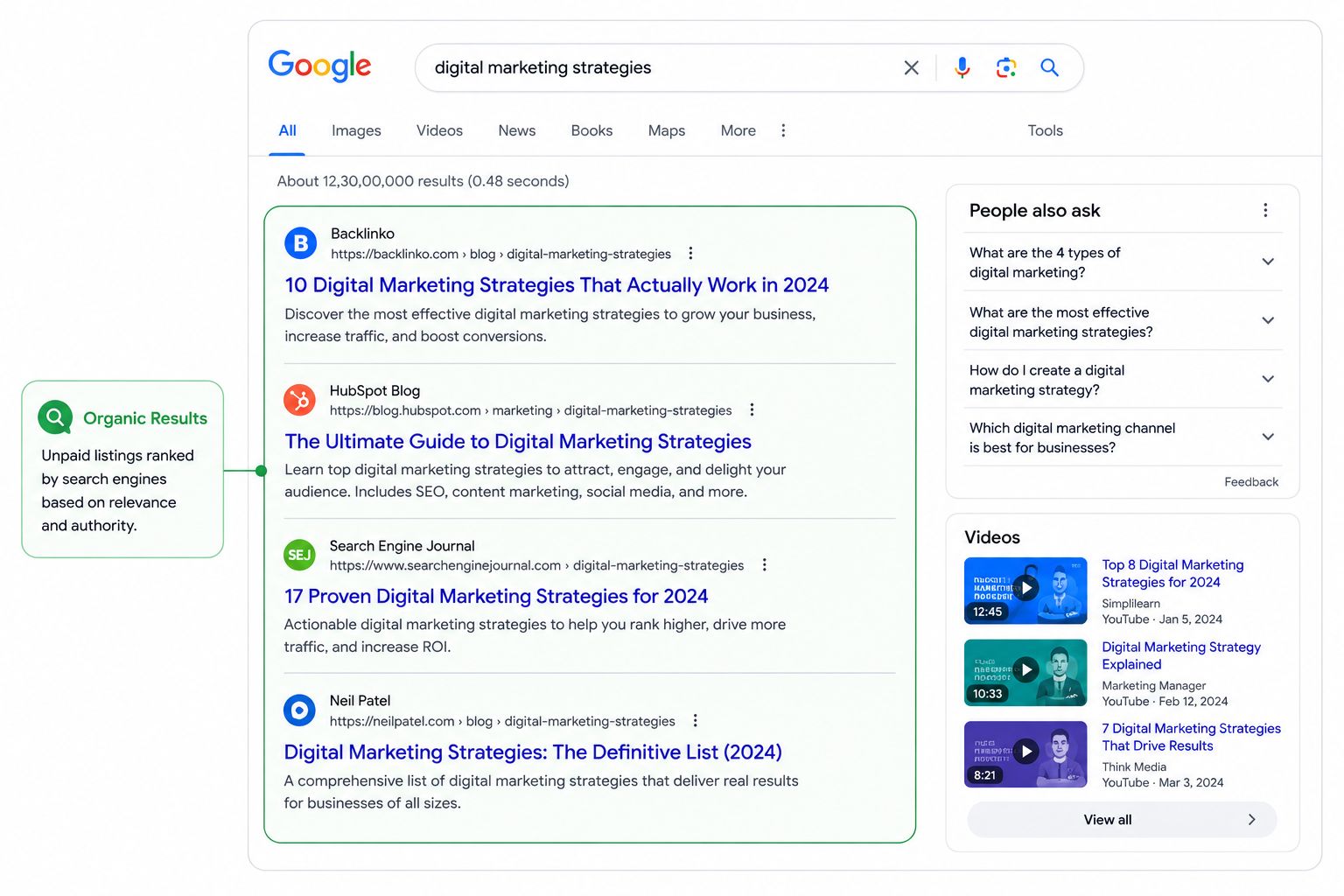Click the Google logo
This screenshot has width=1344, height=896.
pos(319,66)
